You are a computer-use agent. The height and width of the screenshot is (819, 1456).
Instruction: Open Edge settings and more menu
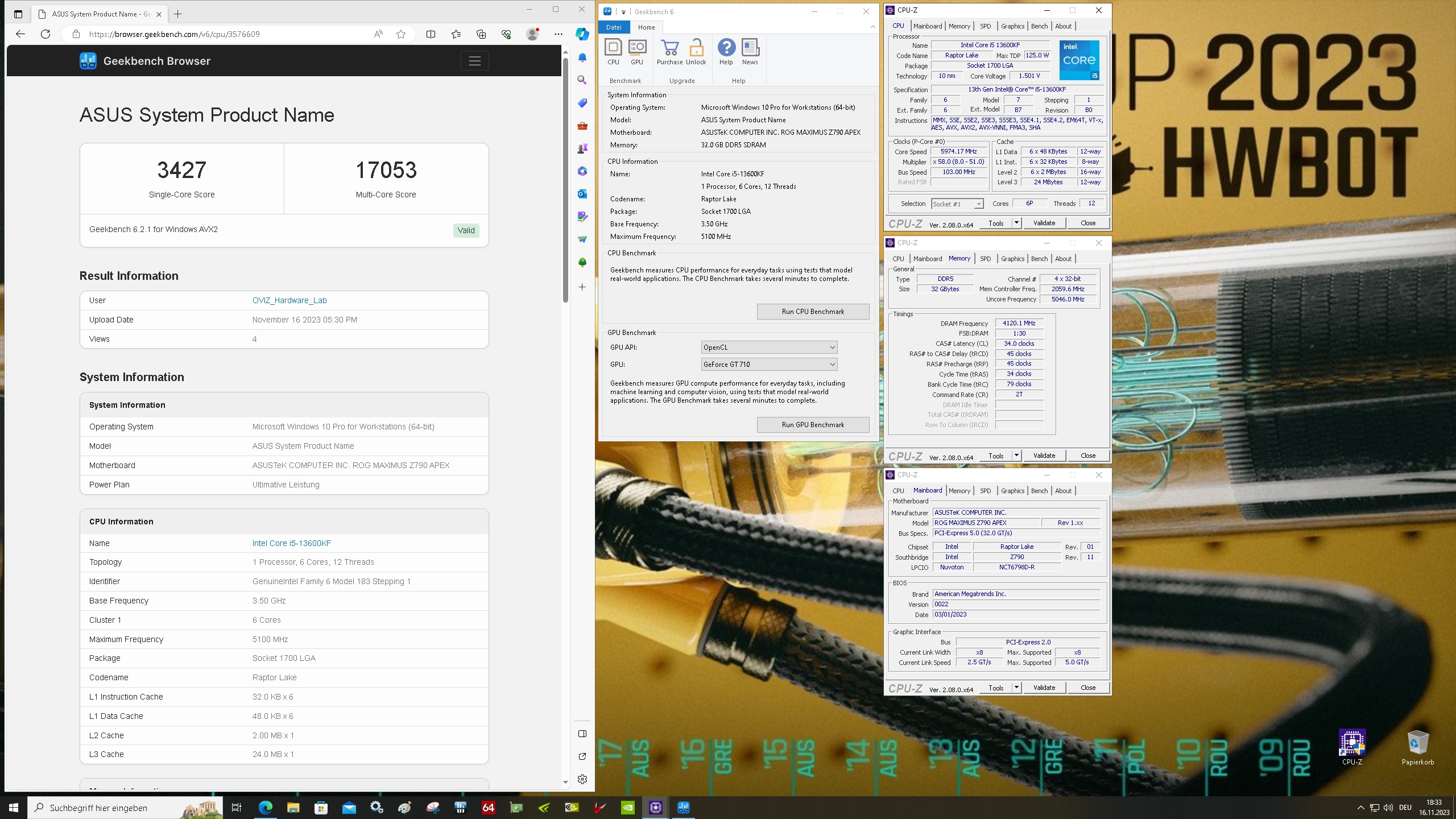[559, 34]
